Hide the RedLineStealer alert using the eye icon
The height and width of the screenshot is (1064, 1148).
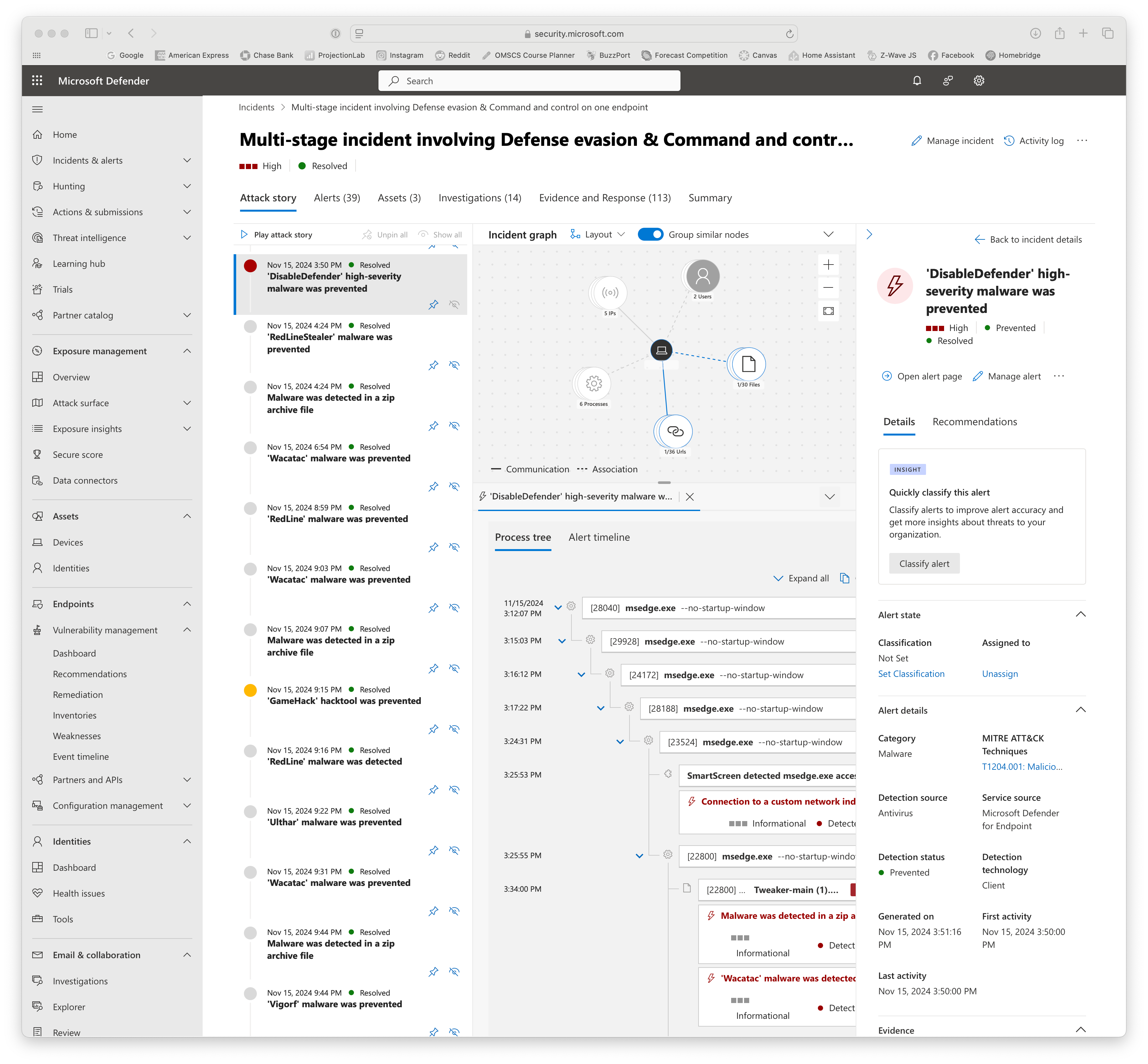pos(454,365)
